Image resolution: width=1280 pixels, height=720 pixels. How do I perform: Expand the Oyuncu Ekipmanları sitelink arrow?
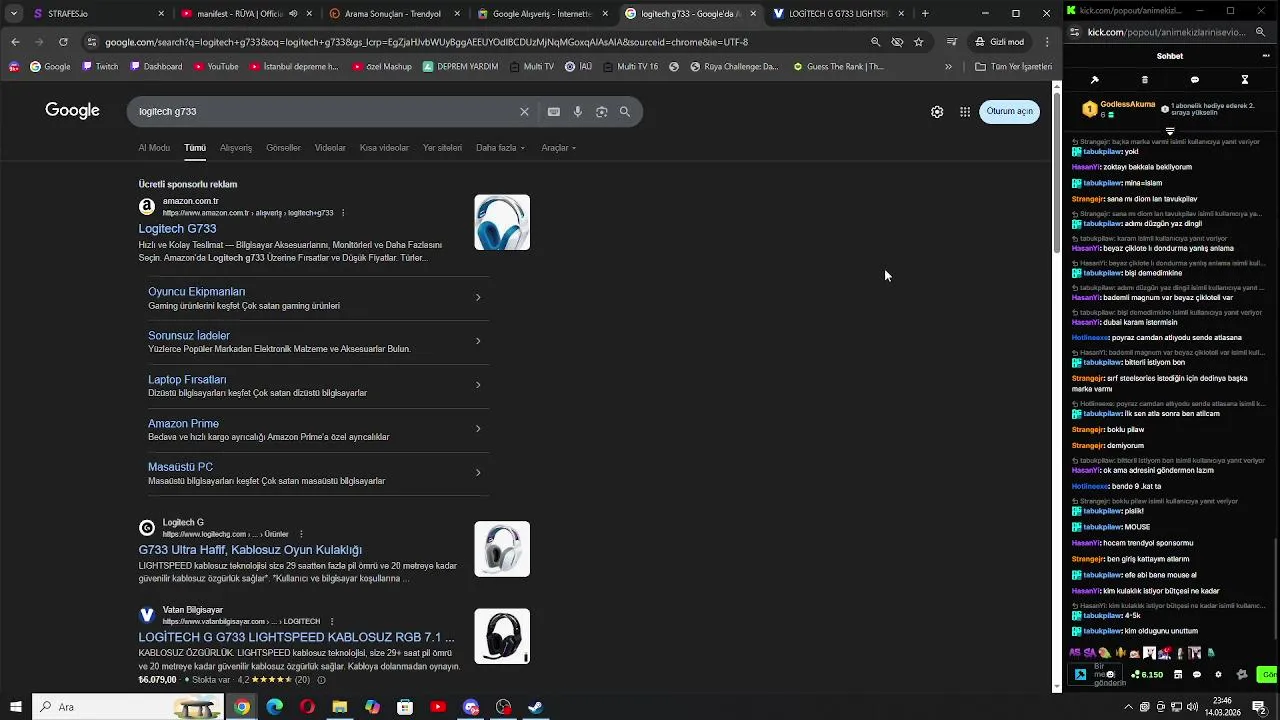tap(478, 298)
